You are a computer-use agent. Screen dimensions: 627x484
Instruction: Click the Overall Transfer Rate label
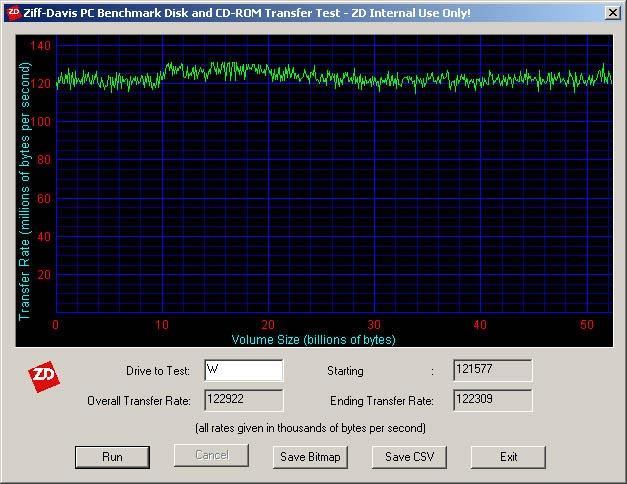click(x=139, y=401)
